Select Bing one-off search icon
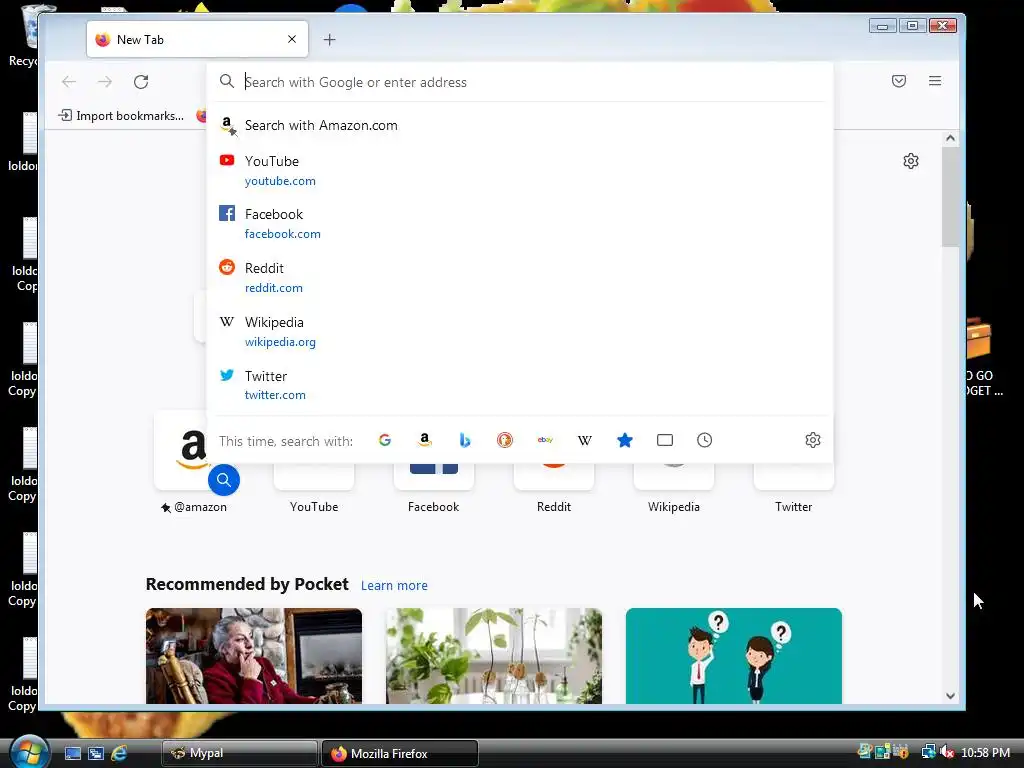The width and height of the screenshot is (1024, 768). [465, 440]
